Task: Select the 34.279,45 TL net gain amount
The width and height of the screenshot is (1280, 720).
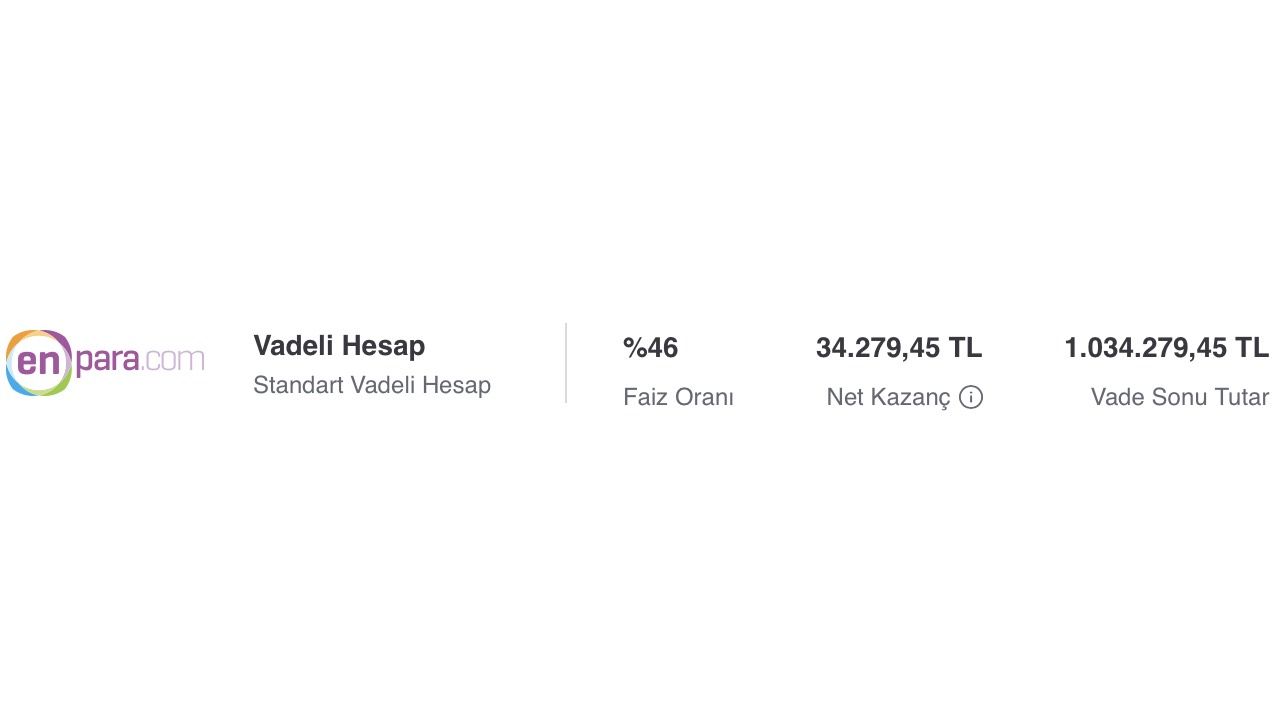Action: (x=898, y=348)
